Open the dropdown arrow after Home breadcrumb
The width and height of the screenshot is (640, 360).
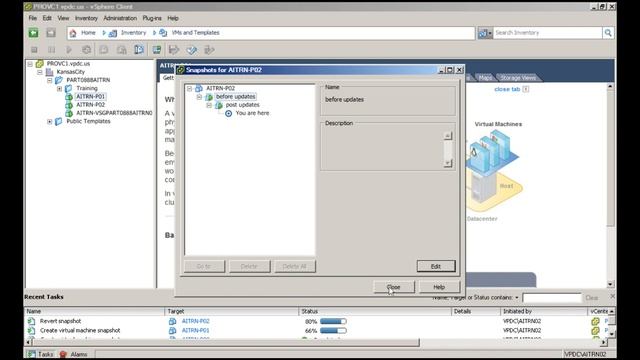coord(104,33)
